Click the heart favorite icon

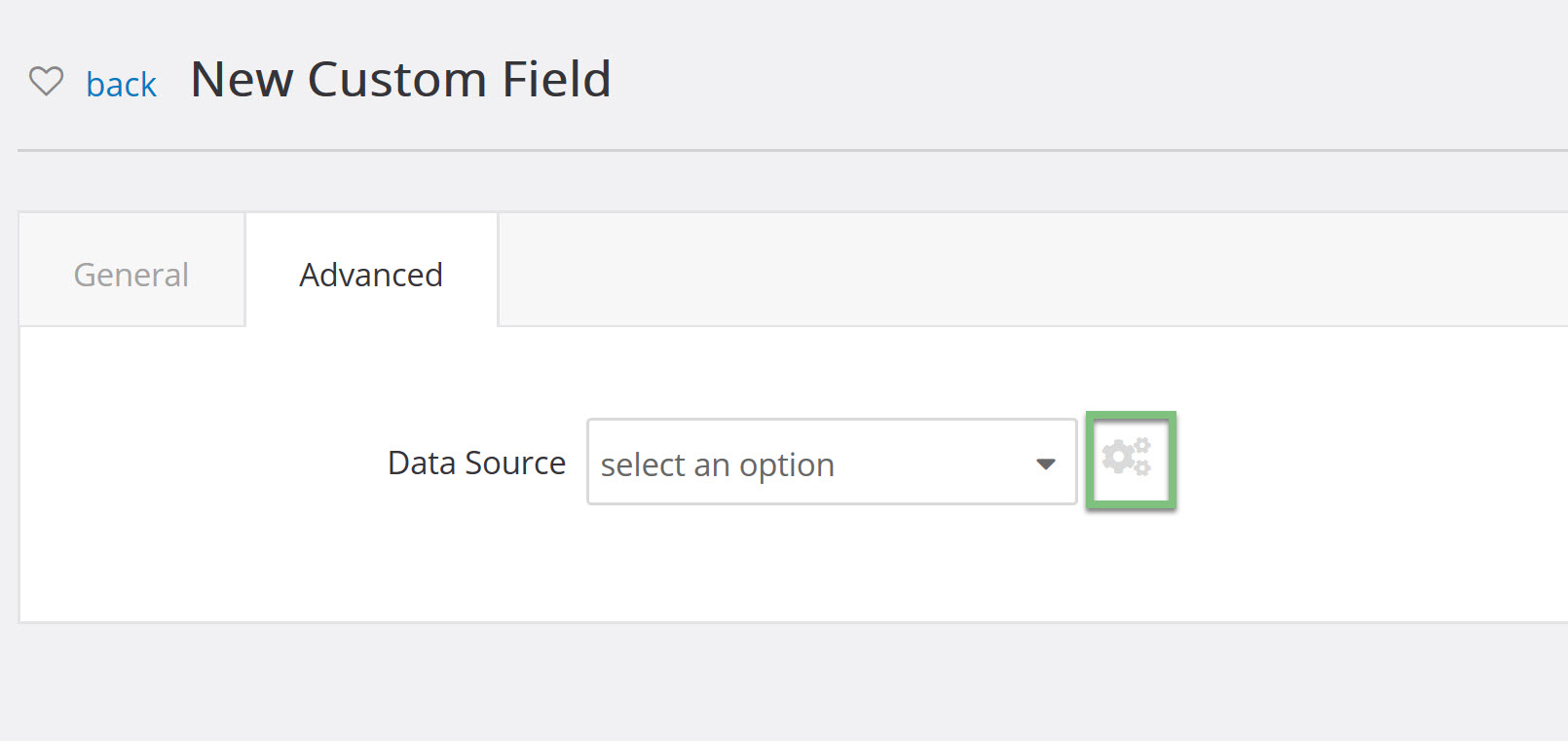[46, 81]
